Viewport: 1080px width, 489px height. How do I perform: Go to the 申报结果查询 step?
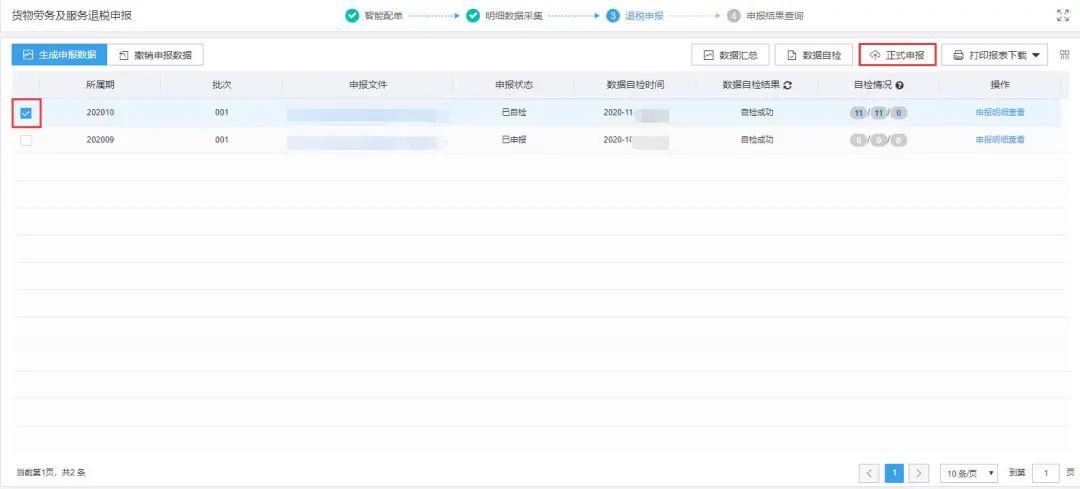[775, 15]
